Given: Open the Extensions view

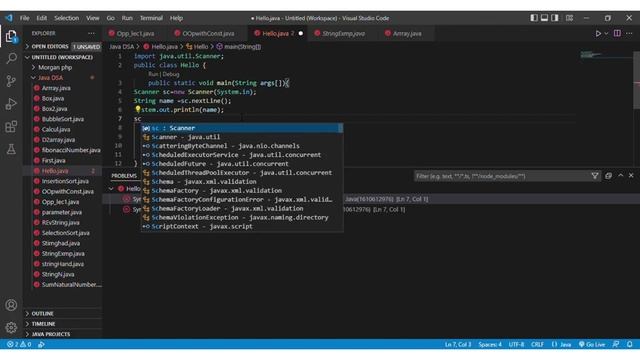Looking at the screenshot, I should (11, 127).
